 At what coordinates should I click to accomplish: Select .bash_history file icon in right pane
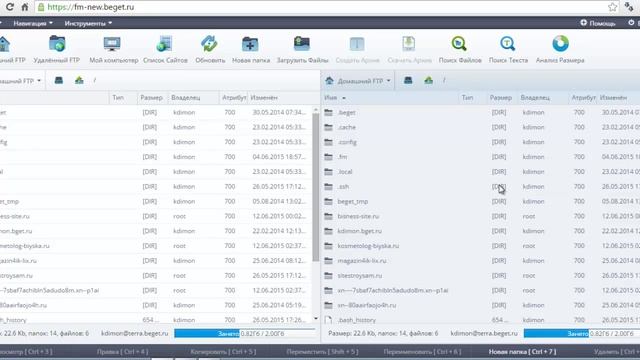click(329, 320)
